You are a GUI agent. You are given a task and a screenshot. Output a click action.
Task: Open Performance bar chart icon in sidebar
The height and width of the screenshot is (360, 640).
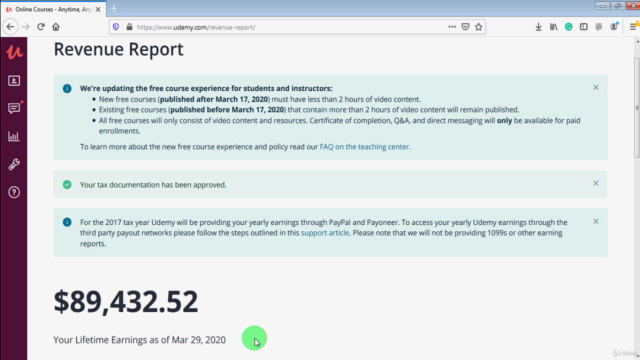[x=14, y=136]
